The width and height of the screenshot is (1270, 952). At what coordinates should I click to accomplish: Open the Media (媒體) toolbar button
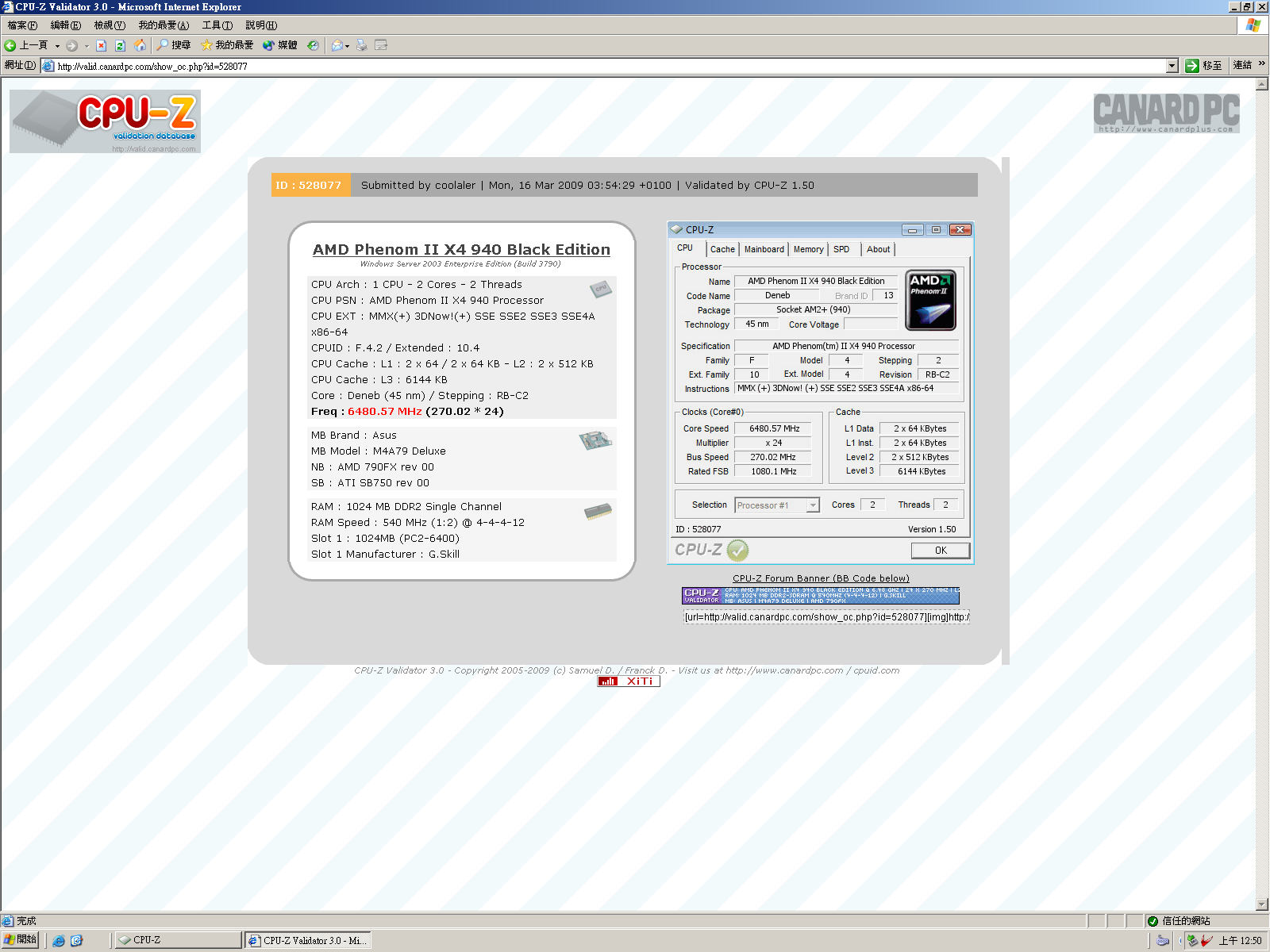point(279,45)
